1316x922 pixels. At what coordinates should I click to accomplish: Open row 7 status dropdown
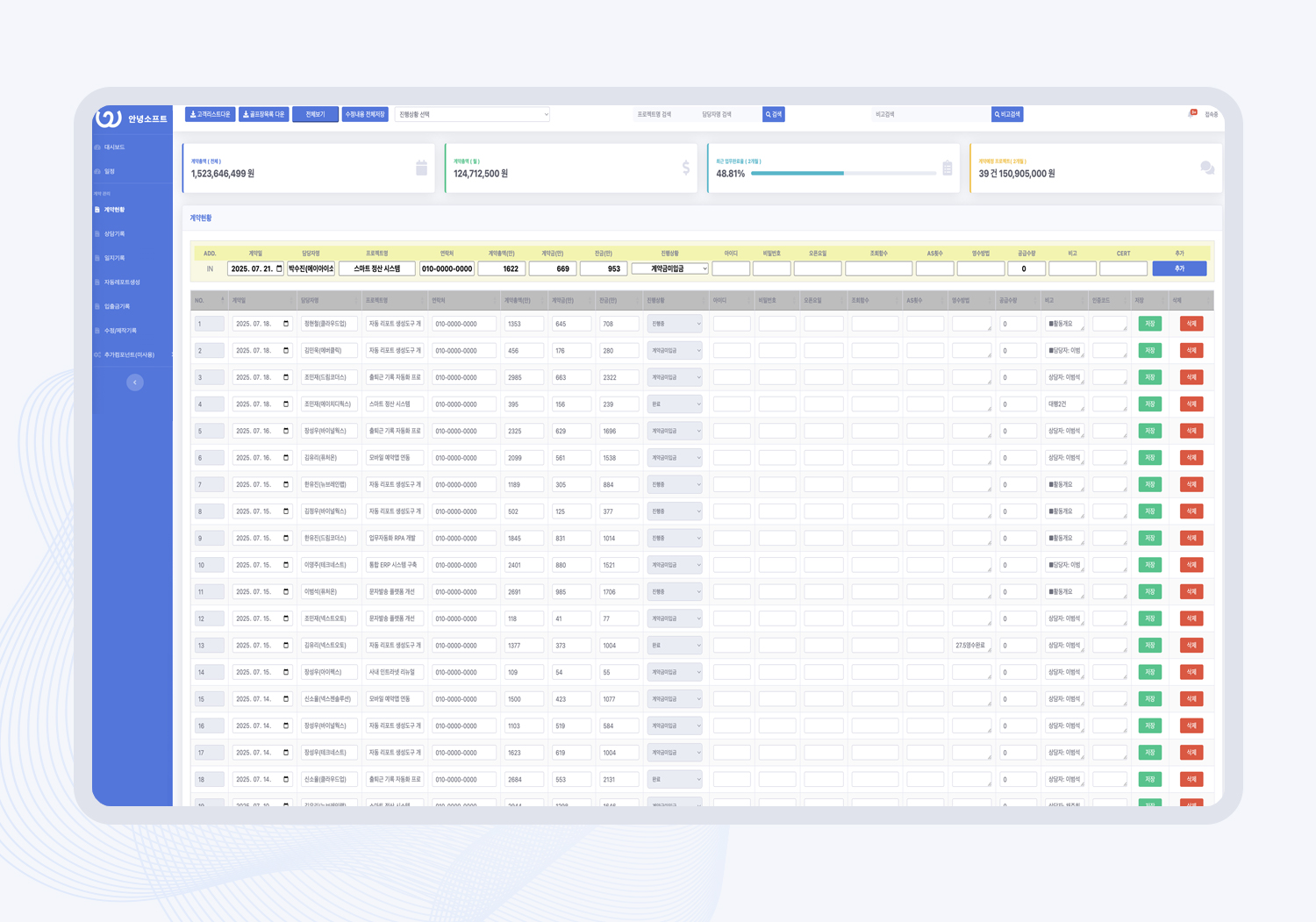[x=675, y=484]
